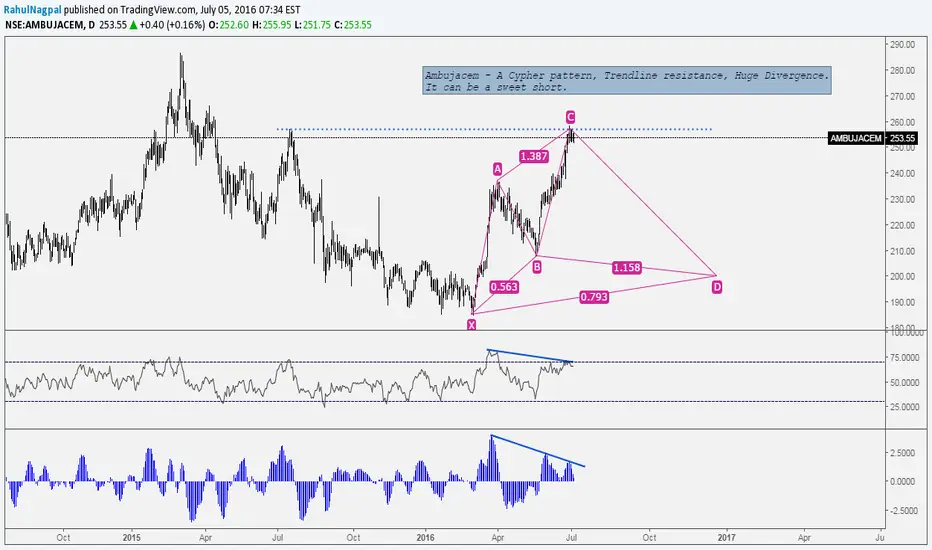
Task: Click the pink D pattern point label
Action: [717, 287]
